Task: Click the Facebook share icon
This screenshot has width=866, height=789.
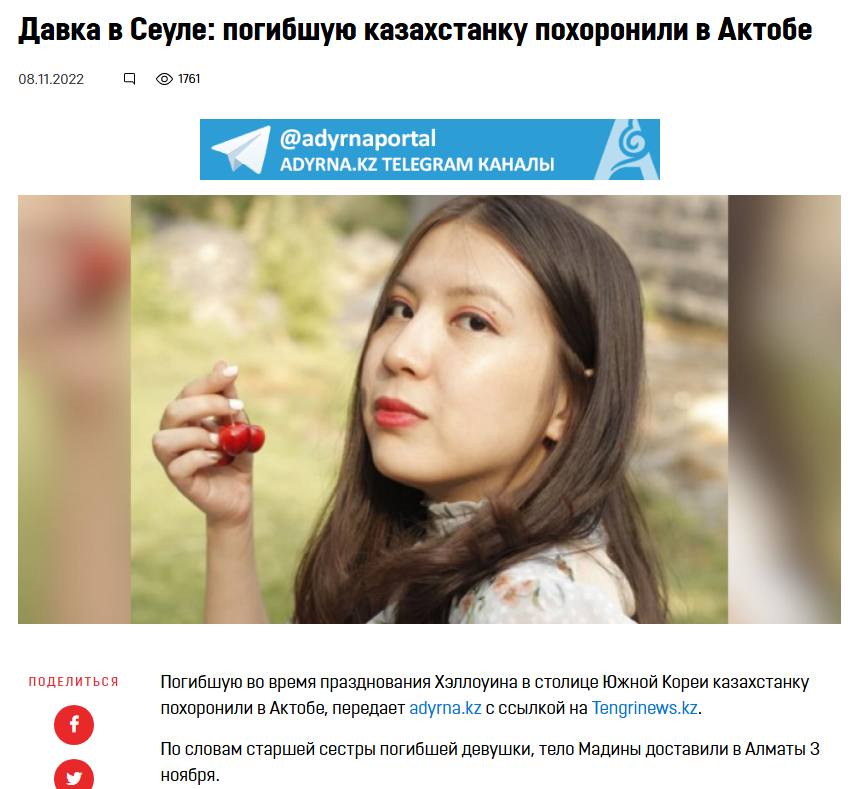Action: point(74,724)
